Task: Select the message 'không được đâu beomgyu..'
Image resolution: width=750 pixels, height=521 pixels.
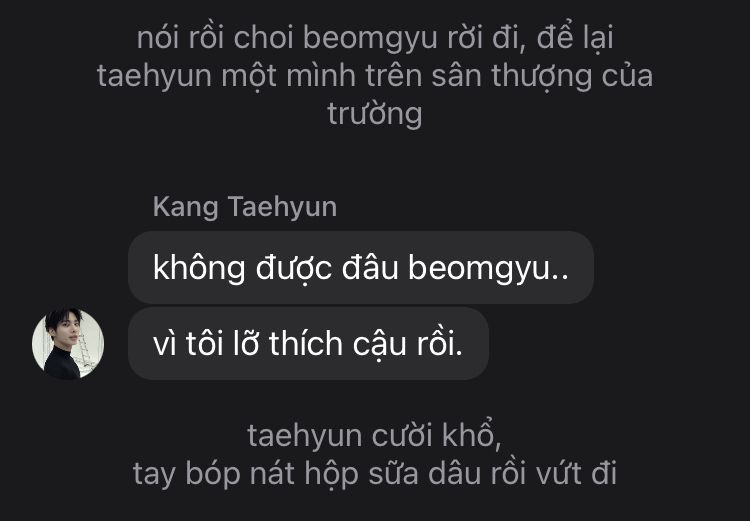Action: (x=361, y=267)
